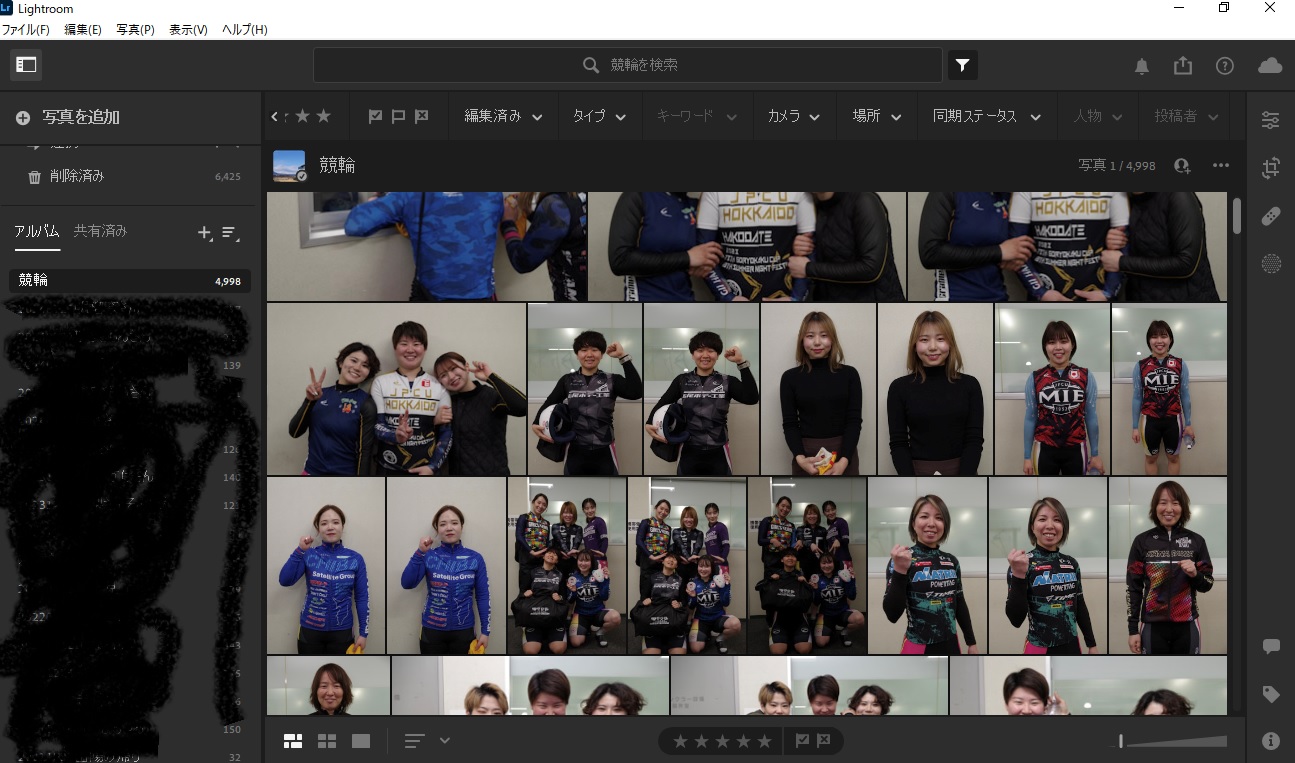Toggle the picked flag filter in filter bar
The image size is (1295, 763).
coord(375,117)
